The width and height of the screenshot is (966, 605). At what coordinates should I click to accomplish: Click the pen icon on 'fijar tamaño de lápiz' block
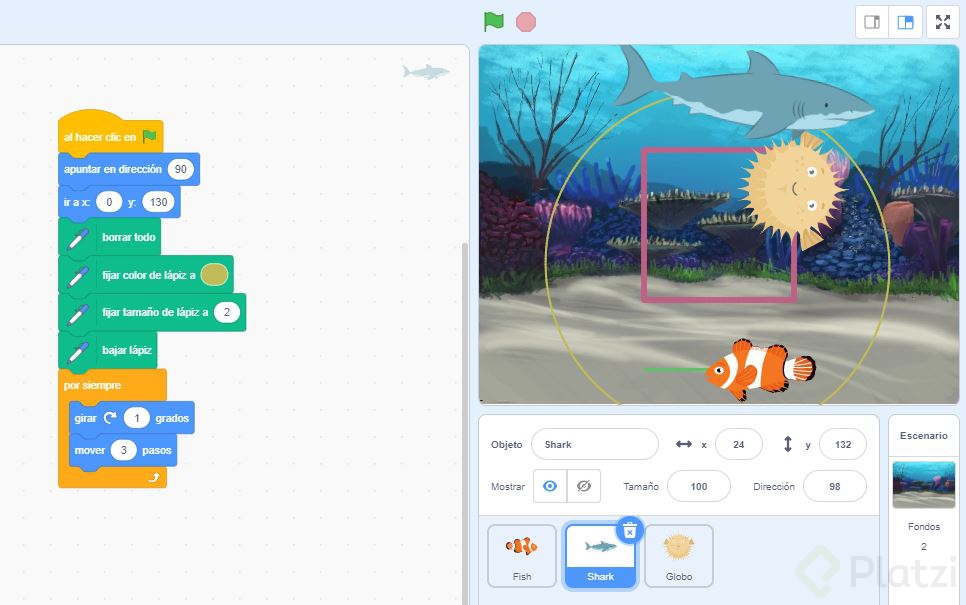78,313
